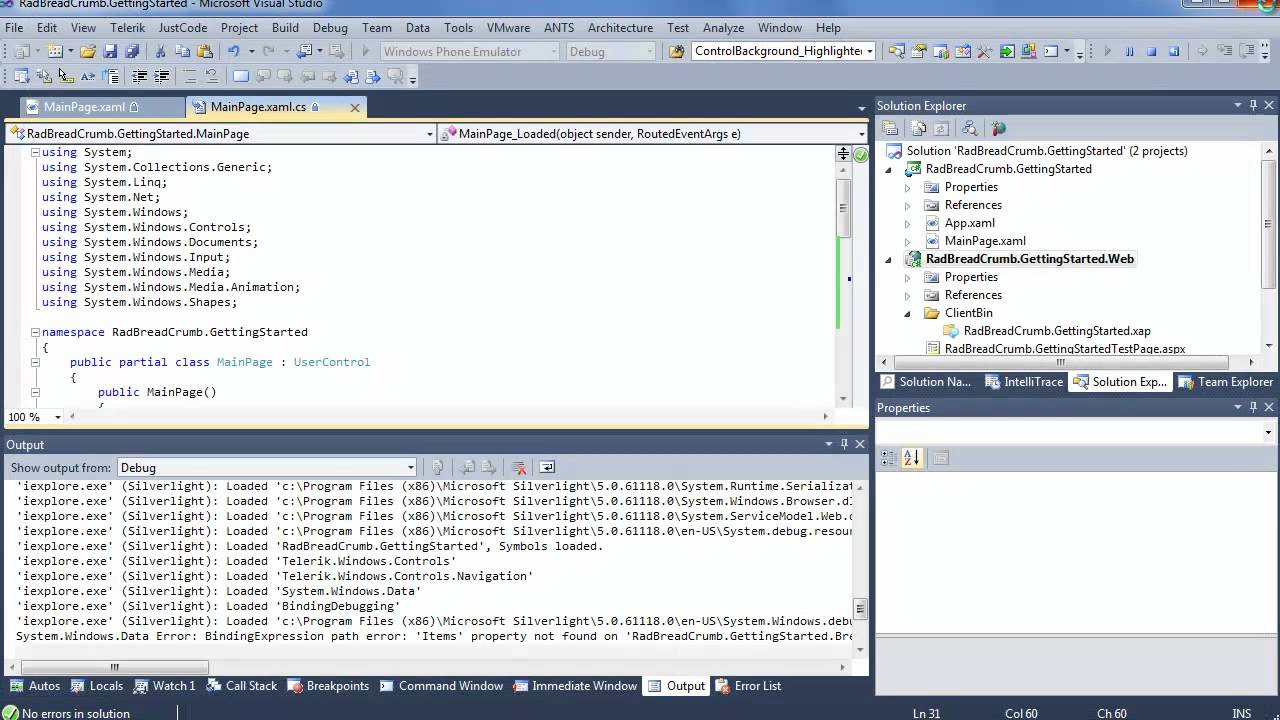Toggle auto-hide pin on Properties panel
1280x720 pixels.
click(x=1253, y=407)
